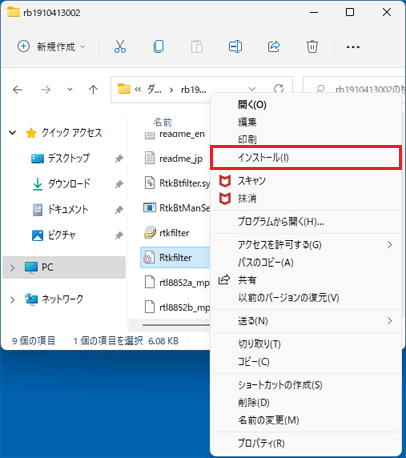Click the 名前 column header
406x458 pixels.
coord(162,122)
